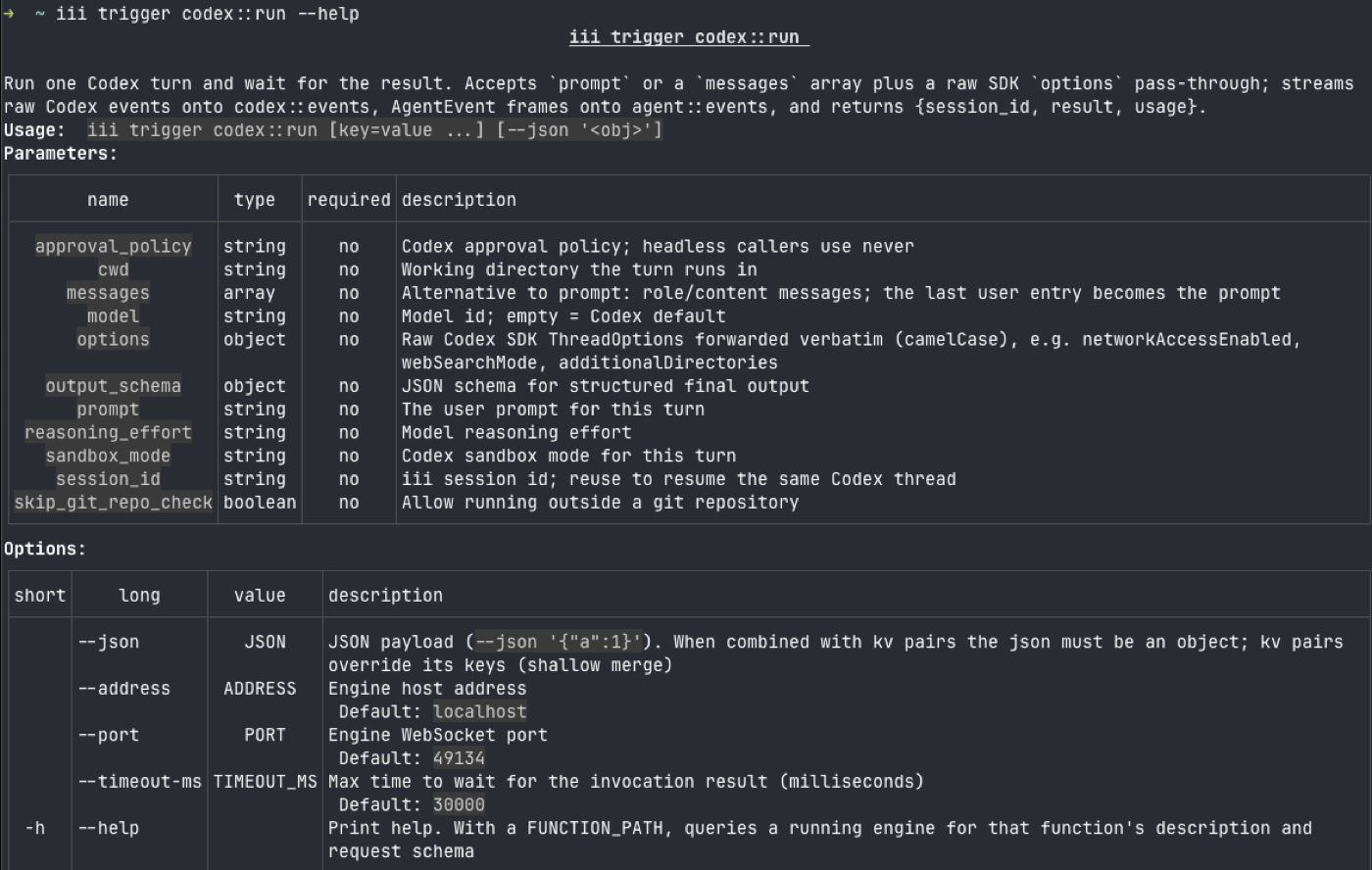1372x870 pixels.
Task: Click 'override its keys (shallow merge)' line
Action: [x=501, y=665]
